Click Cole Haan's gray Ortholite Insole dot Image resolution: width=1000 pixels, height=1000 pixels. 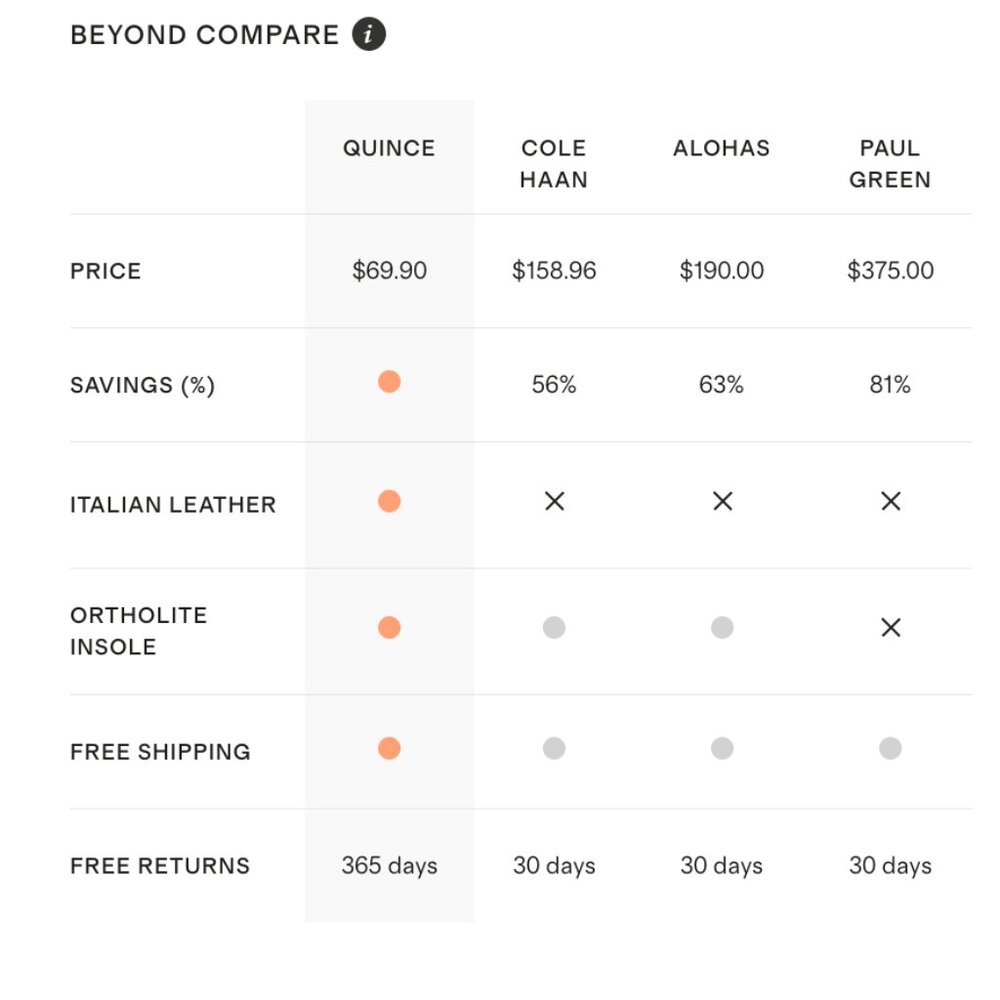coord(554,627)
